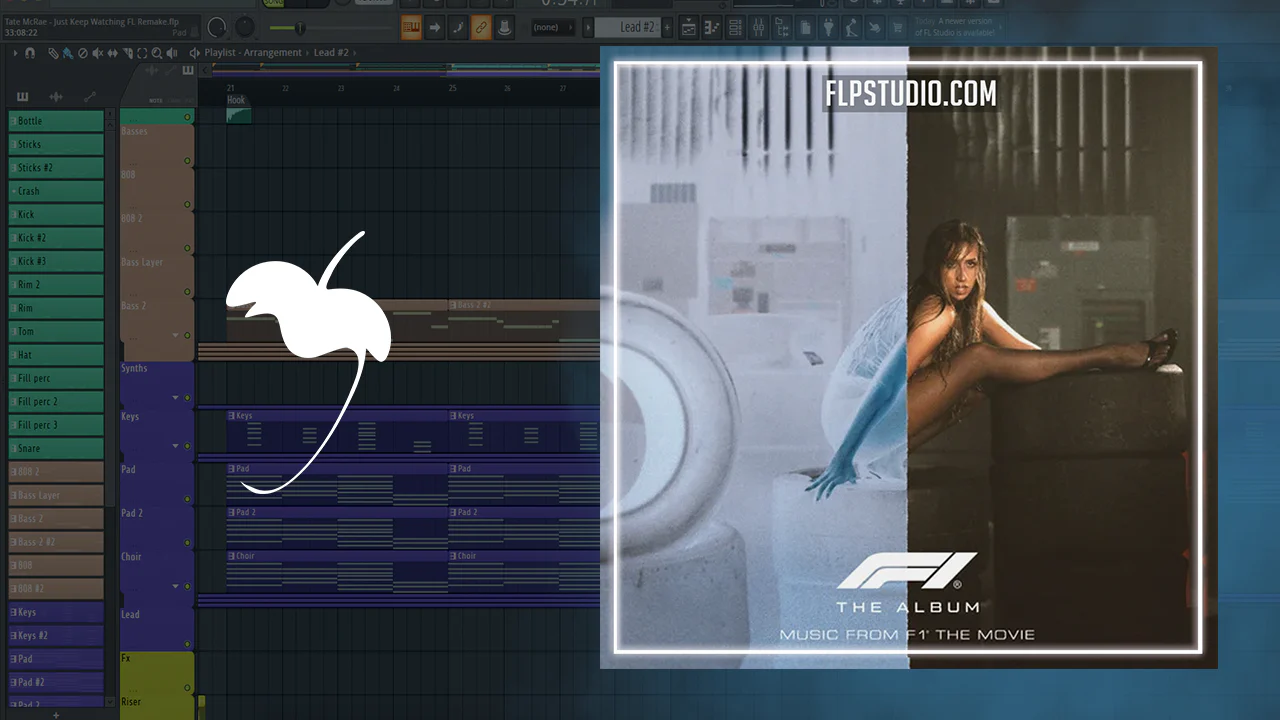This screenshot has height=720, width=1280.
Task: Open the Mixer icon
Action: (759, 27)
